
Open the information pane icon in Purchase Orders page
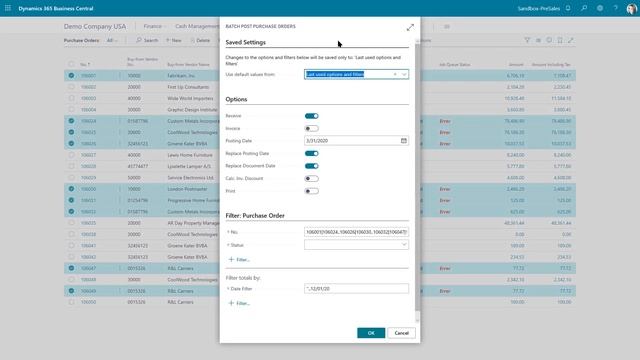549,40
